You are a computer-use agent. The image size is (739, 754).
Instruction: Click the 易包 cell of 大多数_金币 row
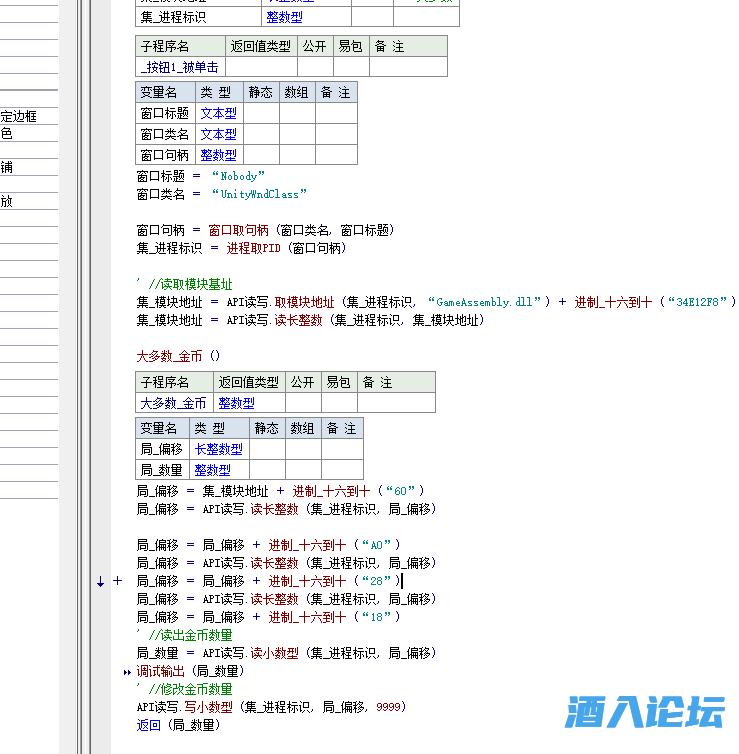point(337,403)
